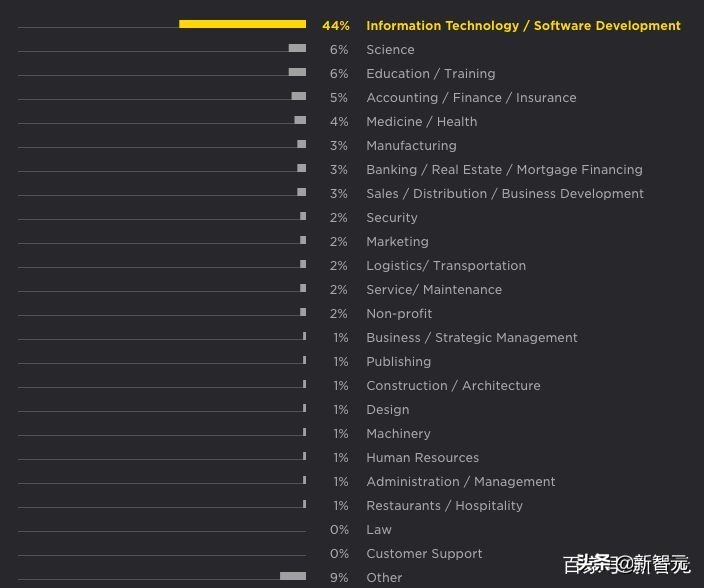Select the Construction / Architecture label

pos(453,386)
